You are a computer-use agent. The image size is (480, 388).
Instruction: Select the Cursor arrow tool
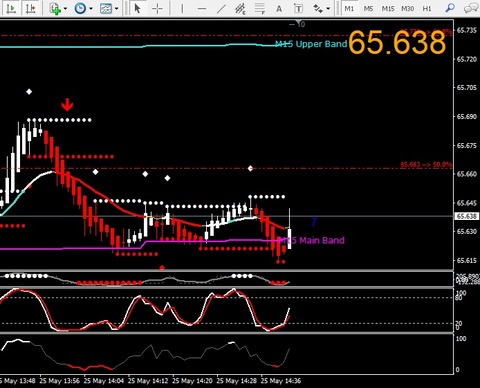[x=137, y=8]
